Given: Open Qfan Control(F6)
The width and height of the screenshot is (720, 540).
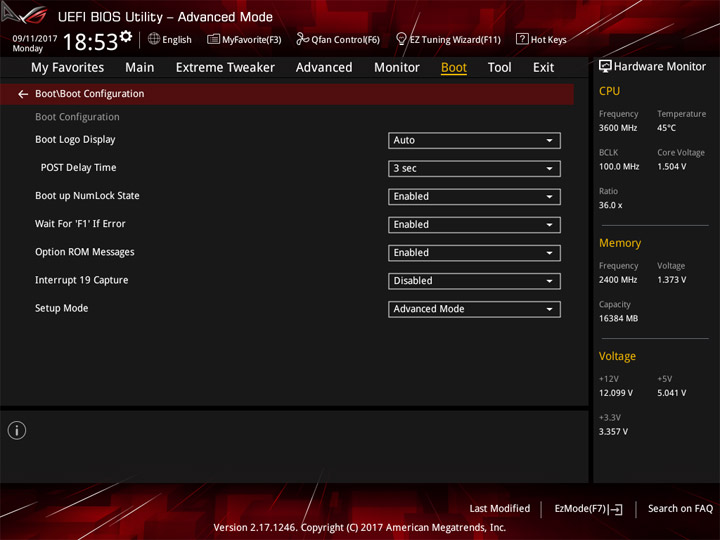Looking at the screenshot, I should [x=338, y=39].
